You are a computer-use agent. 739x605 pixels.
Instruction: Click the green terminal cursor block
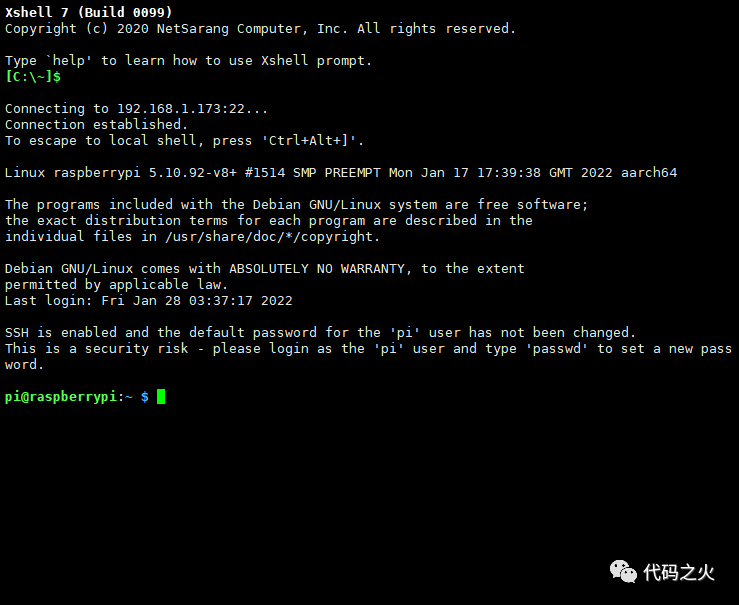161,396
